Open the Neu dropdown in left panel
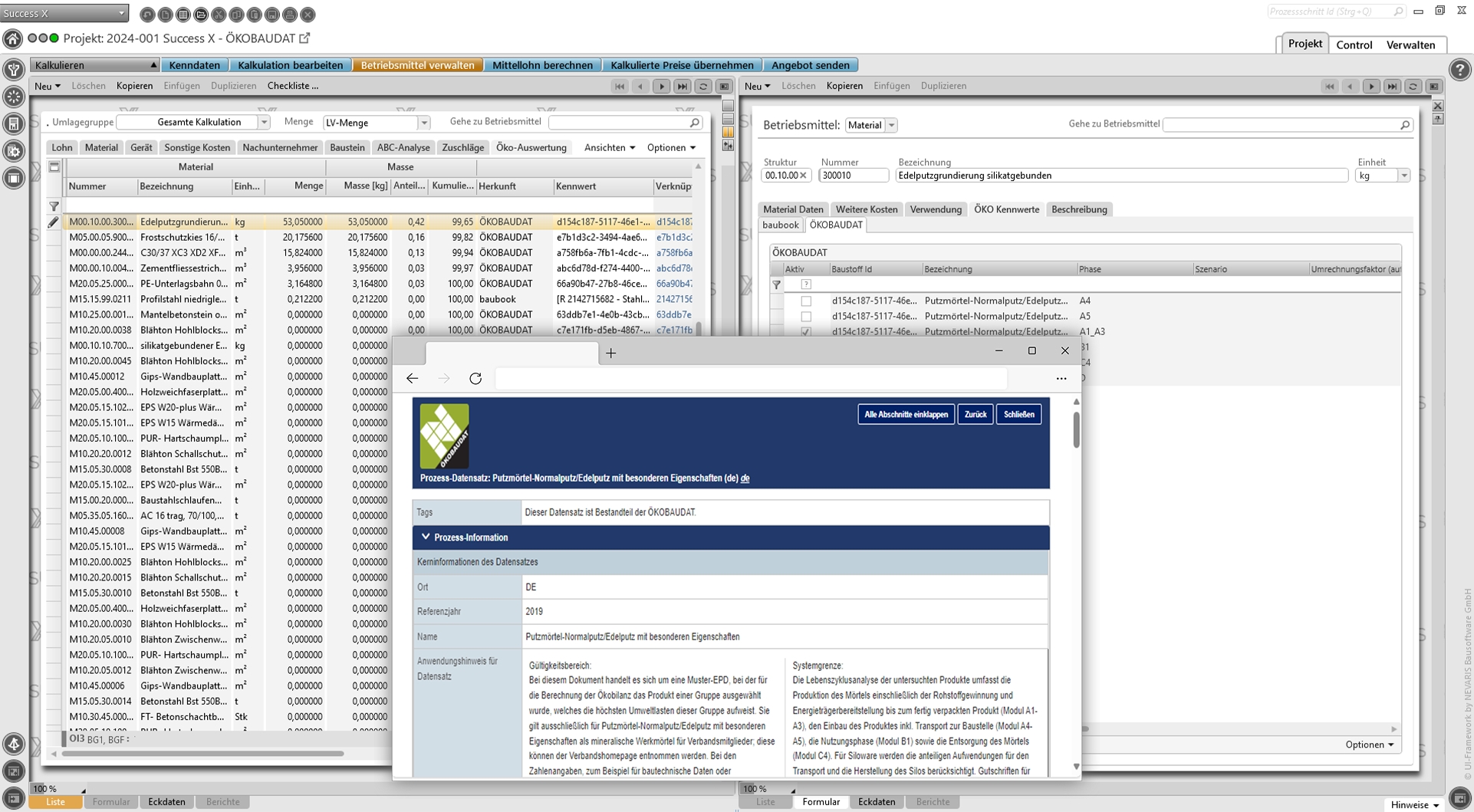Screen dimensions: 1474x812 point(48,86)
